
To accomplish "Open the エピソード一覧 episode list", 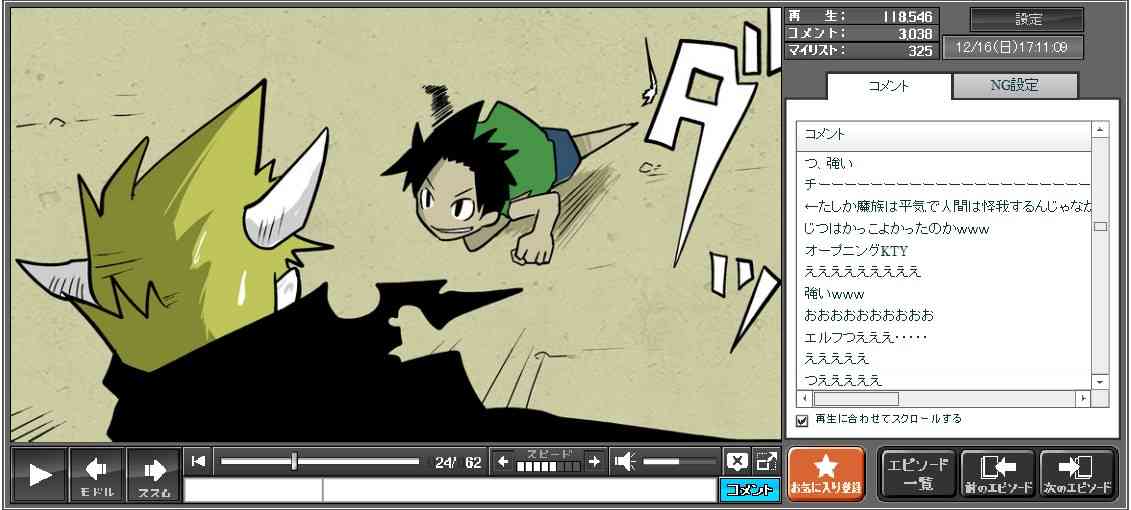I will [917, 474].
